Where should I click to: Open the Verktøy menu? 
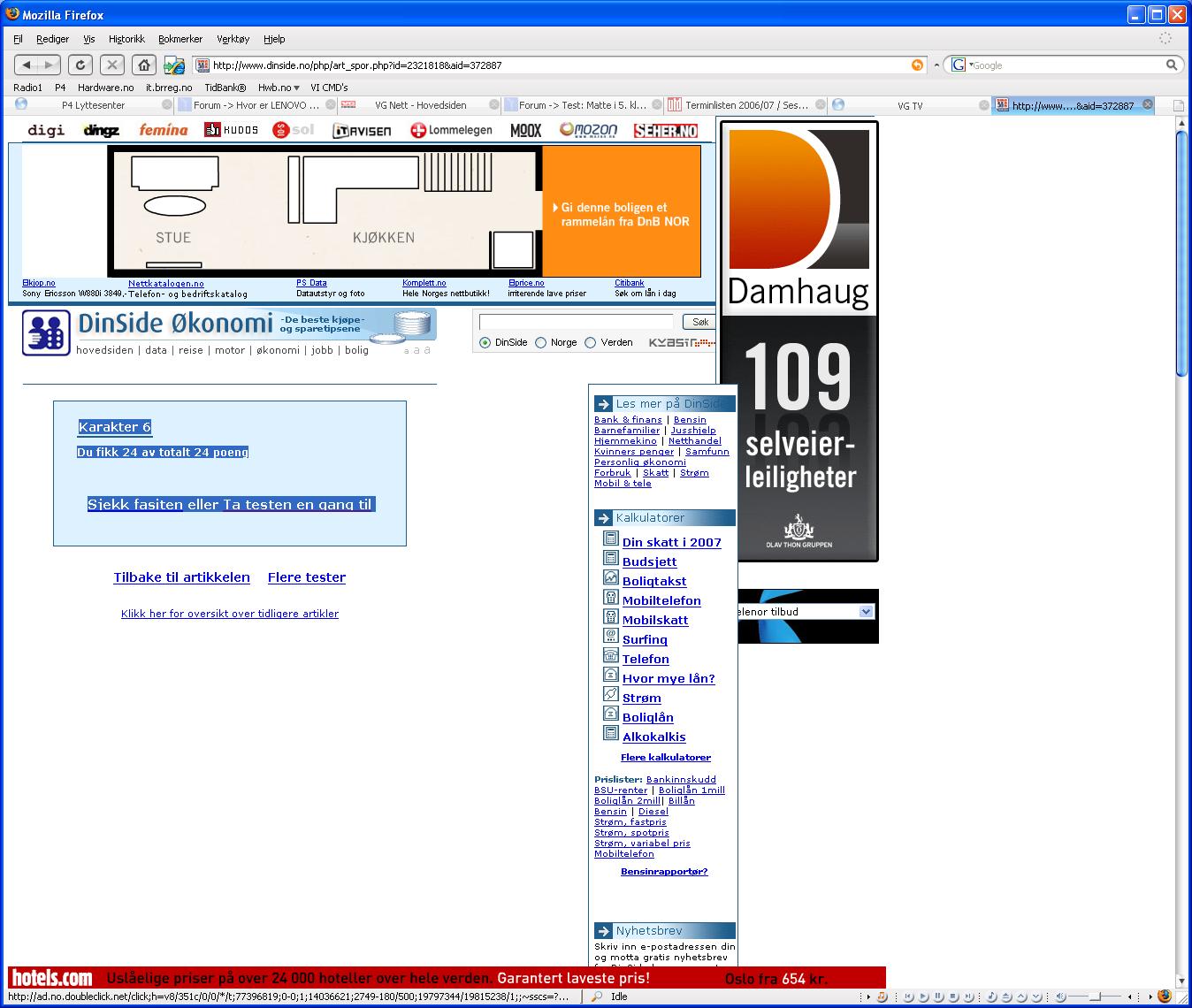click(233, 39)
